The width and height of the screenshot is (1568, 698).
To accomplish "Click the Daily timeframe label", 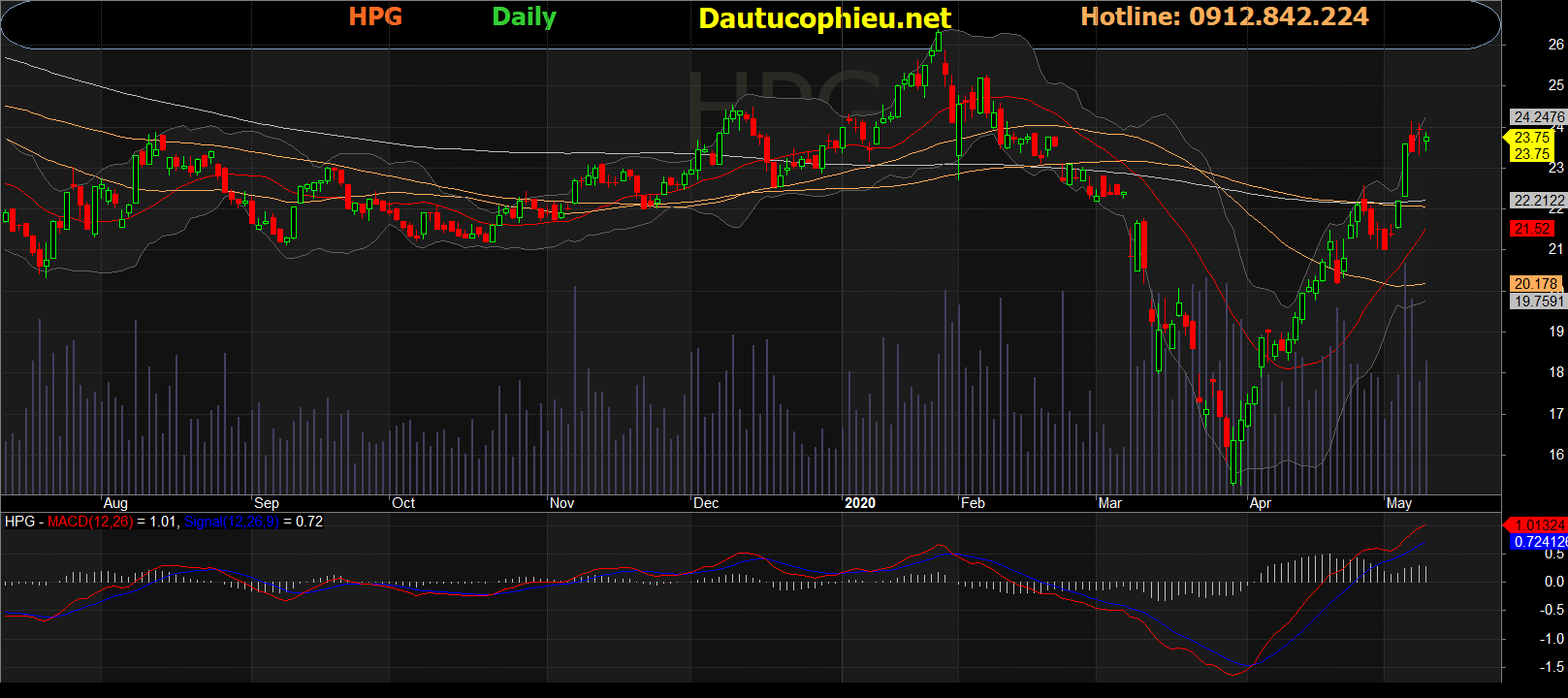I will 525,17.
